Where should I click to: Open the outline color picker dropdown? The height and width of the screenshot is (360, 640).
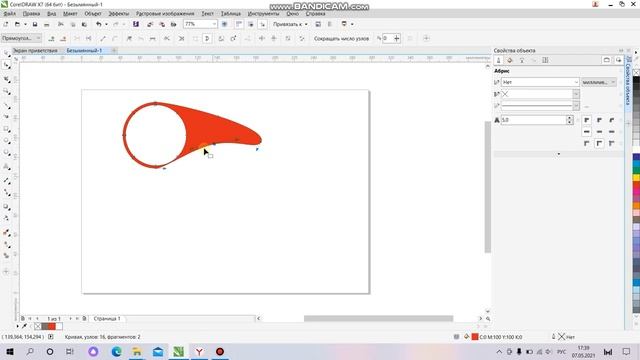[x=576, y=94]
